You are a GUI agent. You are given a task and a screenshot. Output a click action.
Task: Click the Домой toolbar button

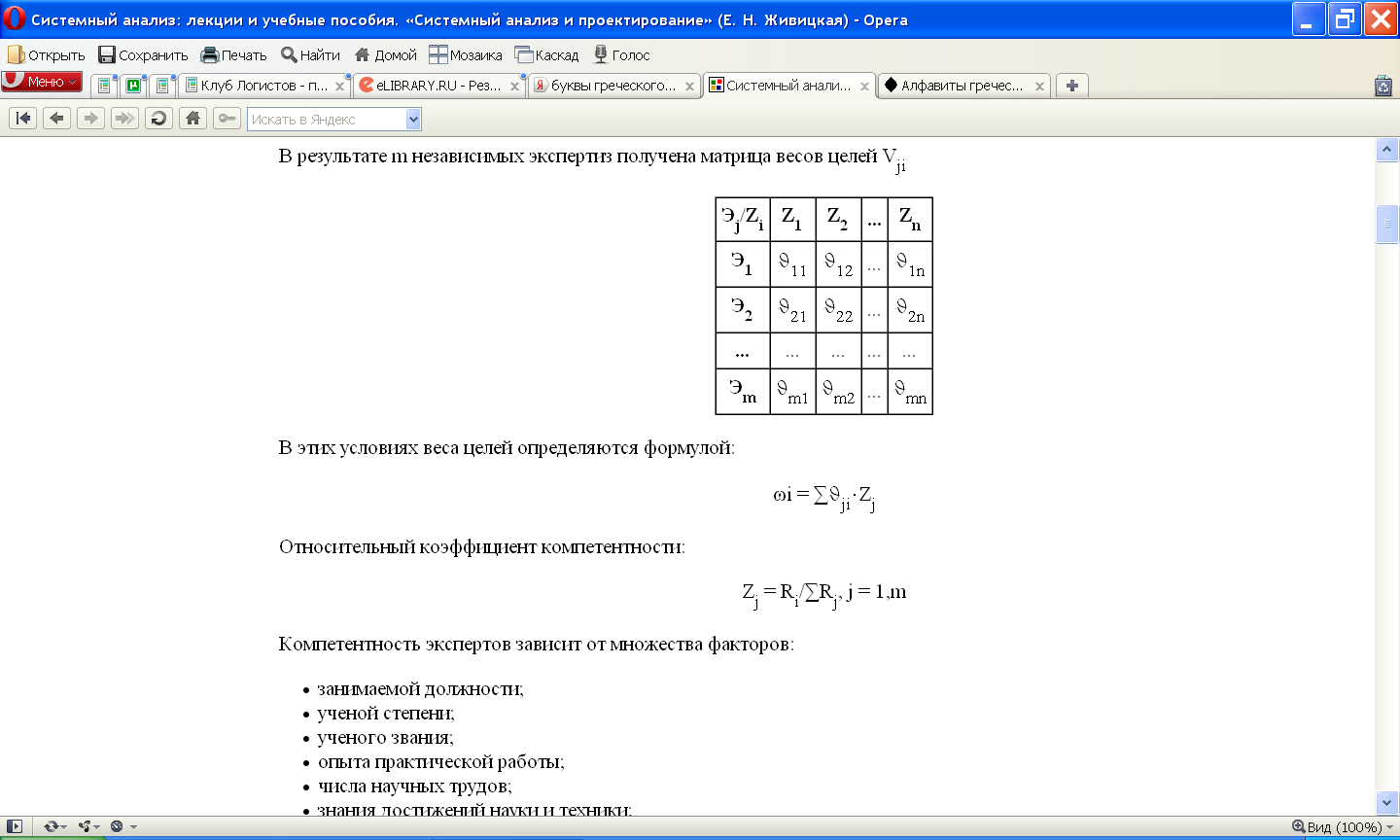click(x=385, y=55)
